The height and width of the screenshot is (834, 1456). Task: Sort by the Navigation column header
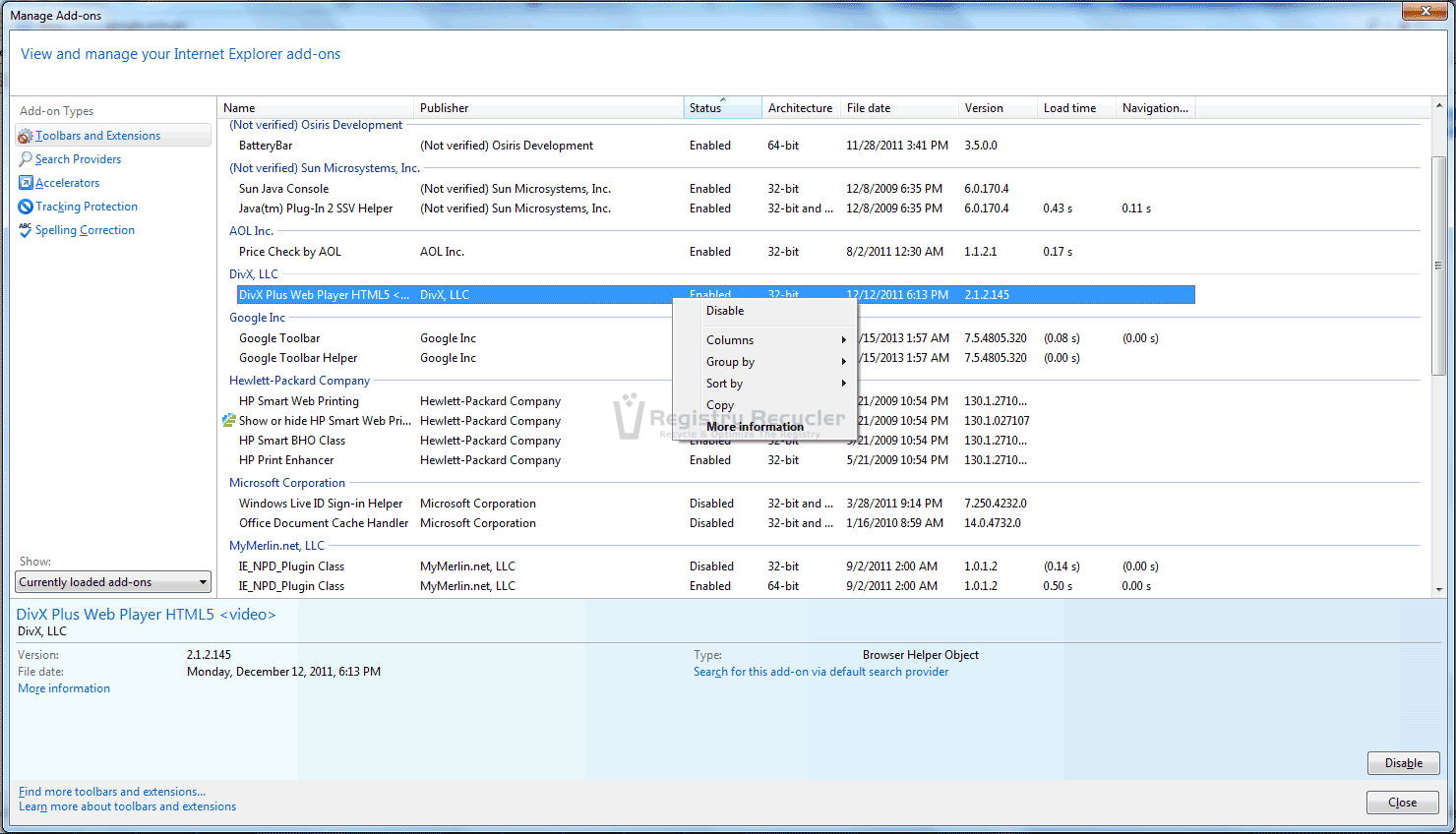[1156, 108]
